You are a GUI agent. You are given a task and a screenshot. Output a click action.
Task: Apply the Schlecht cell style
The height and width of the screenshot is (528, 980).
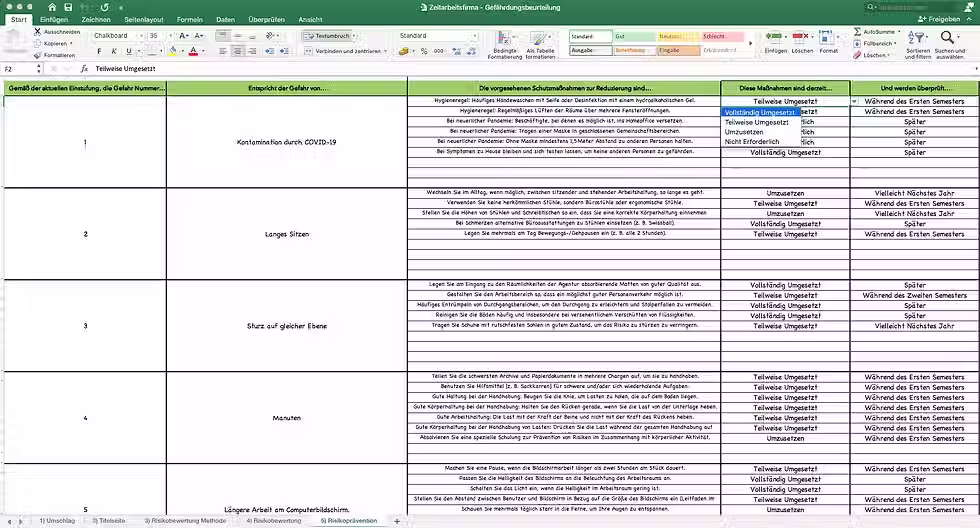(x=722, y=36)
